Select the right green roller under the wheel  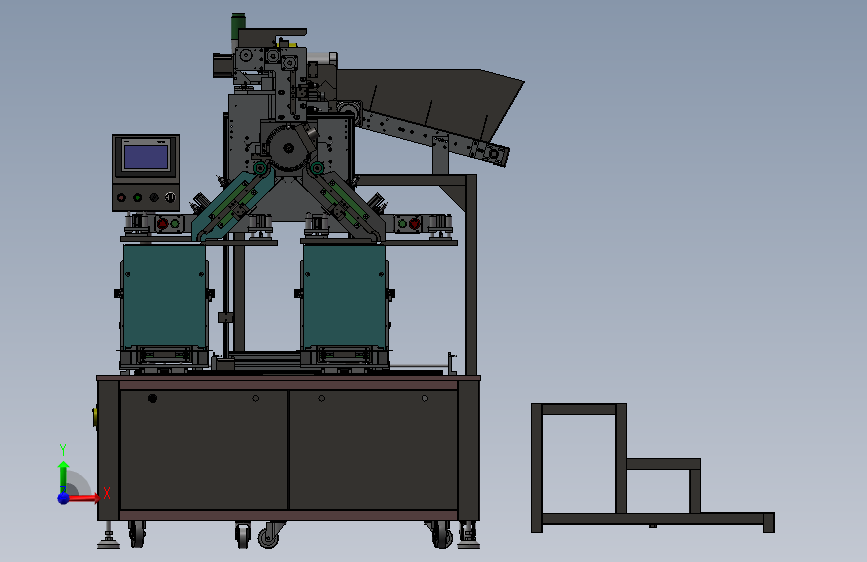tap(317, 167)
